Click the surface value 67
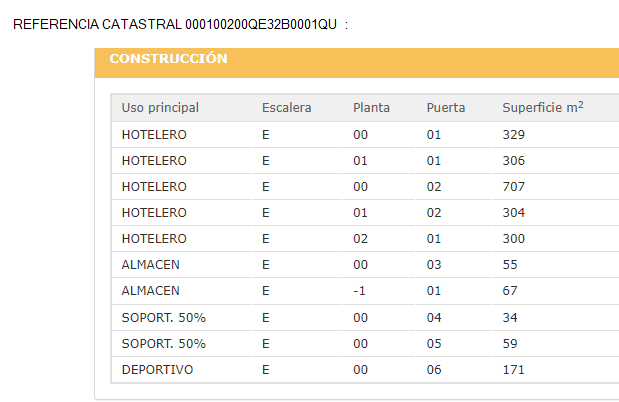Viewport: 619px width, 402px height. coord(510,291)
